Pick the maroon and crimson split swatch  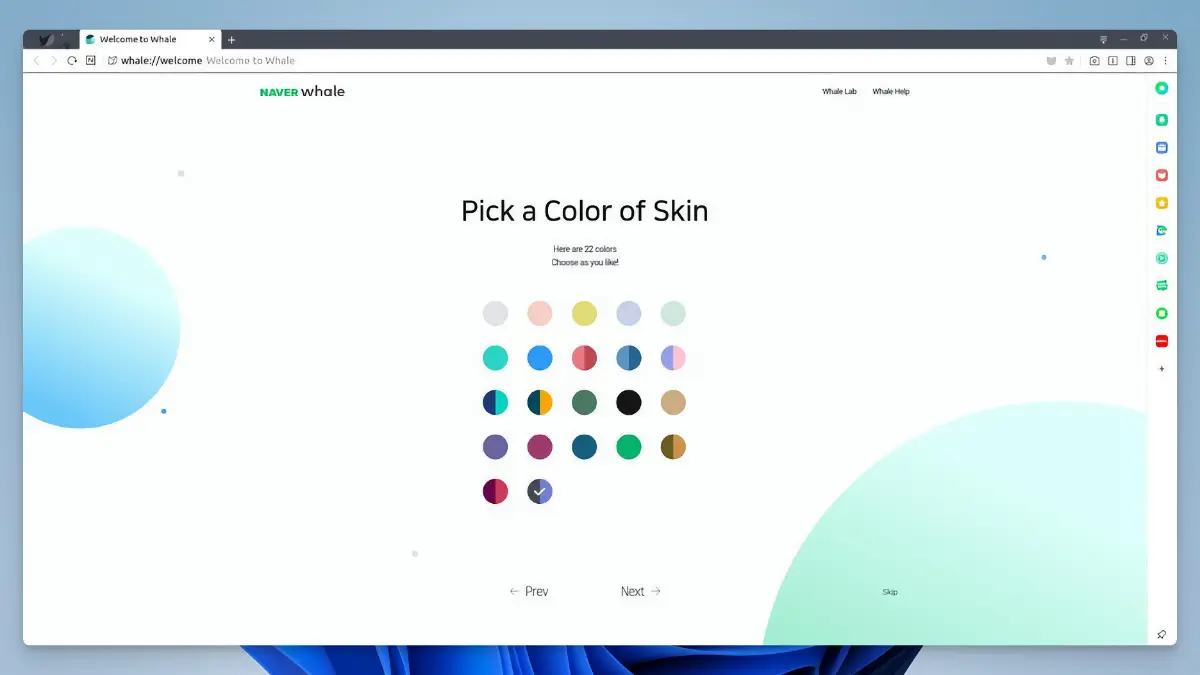click(x=495, y=491)
